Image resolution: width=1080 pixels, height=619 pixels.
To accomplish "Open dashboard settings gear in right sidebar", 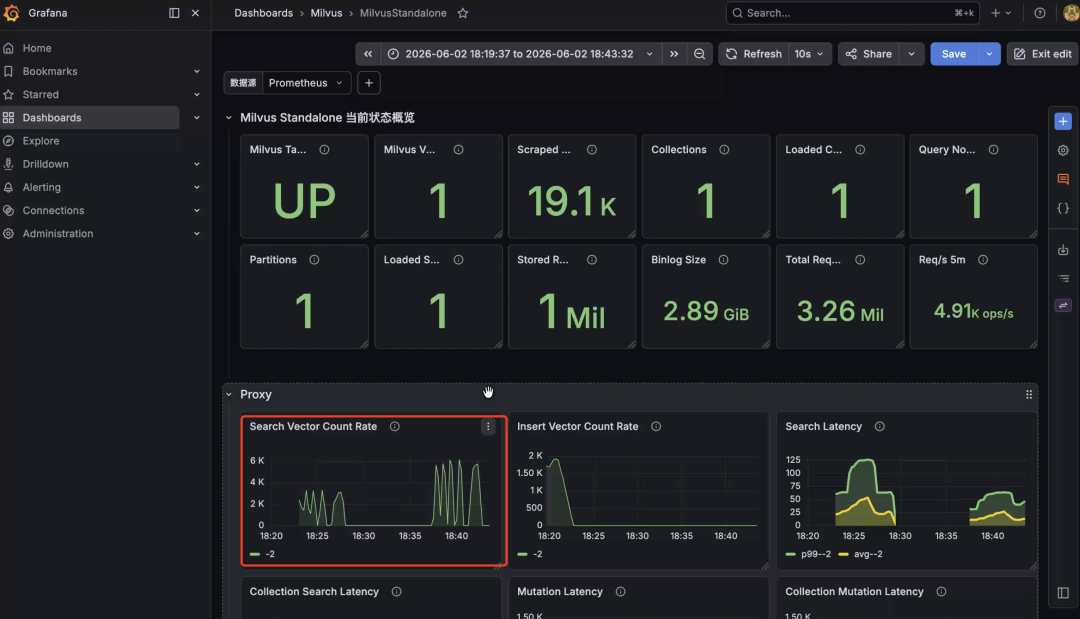I will (x=1063, y=150).
